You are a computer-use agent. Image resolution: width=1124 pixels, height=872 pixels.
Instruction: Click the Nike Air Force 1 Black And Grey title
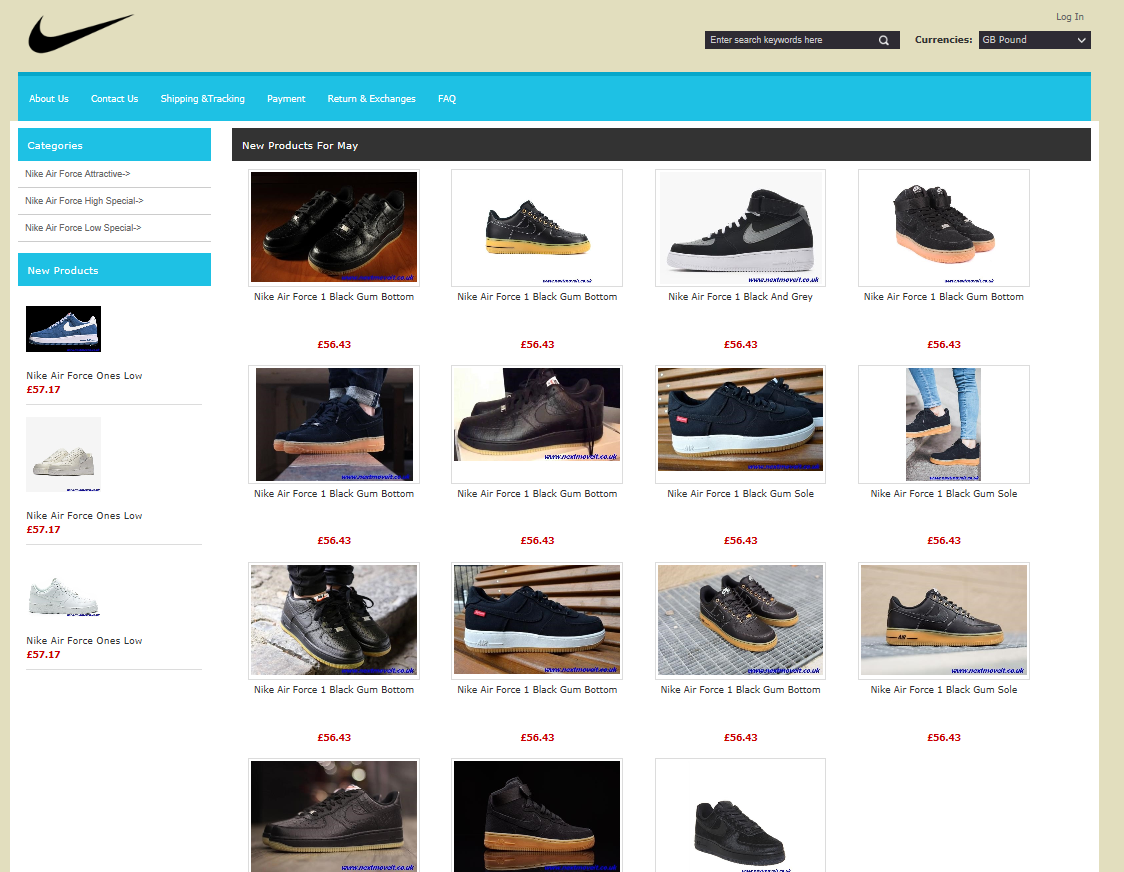coord(740,297)
